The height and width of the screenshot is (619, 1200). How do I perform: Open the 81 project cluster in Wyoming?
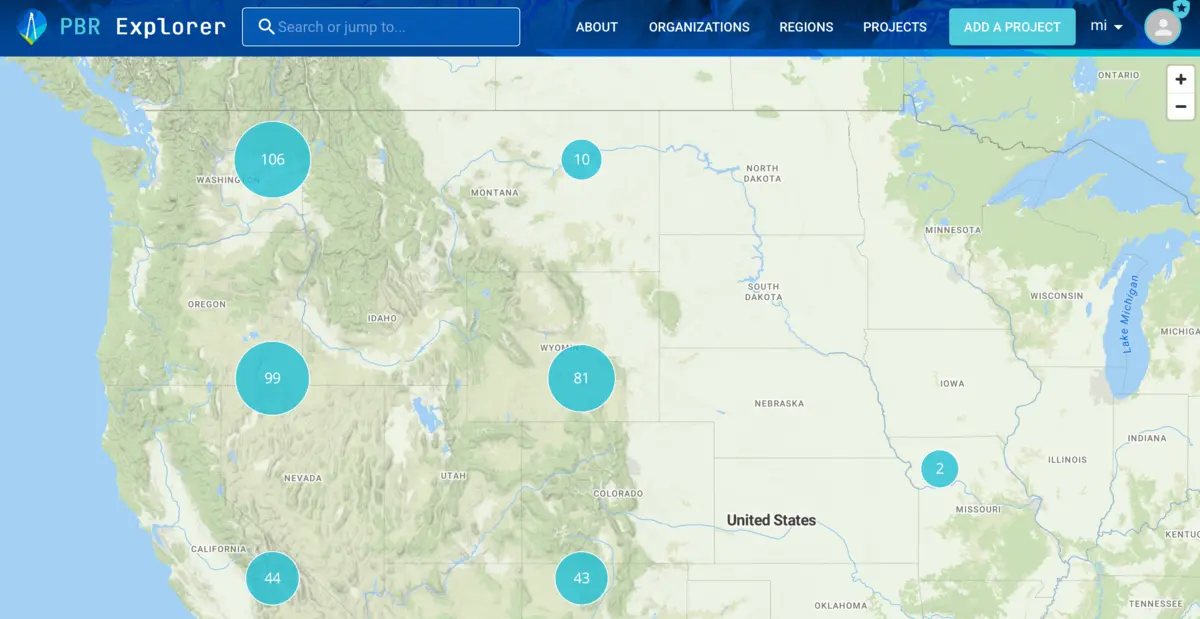click(x=581, y=378)
